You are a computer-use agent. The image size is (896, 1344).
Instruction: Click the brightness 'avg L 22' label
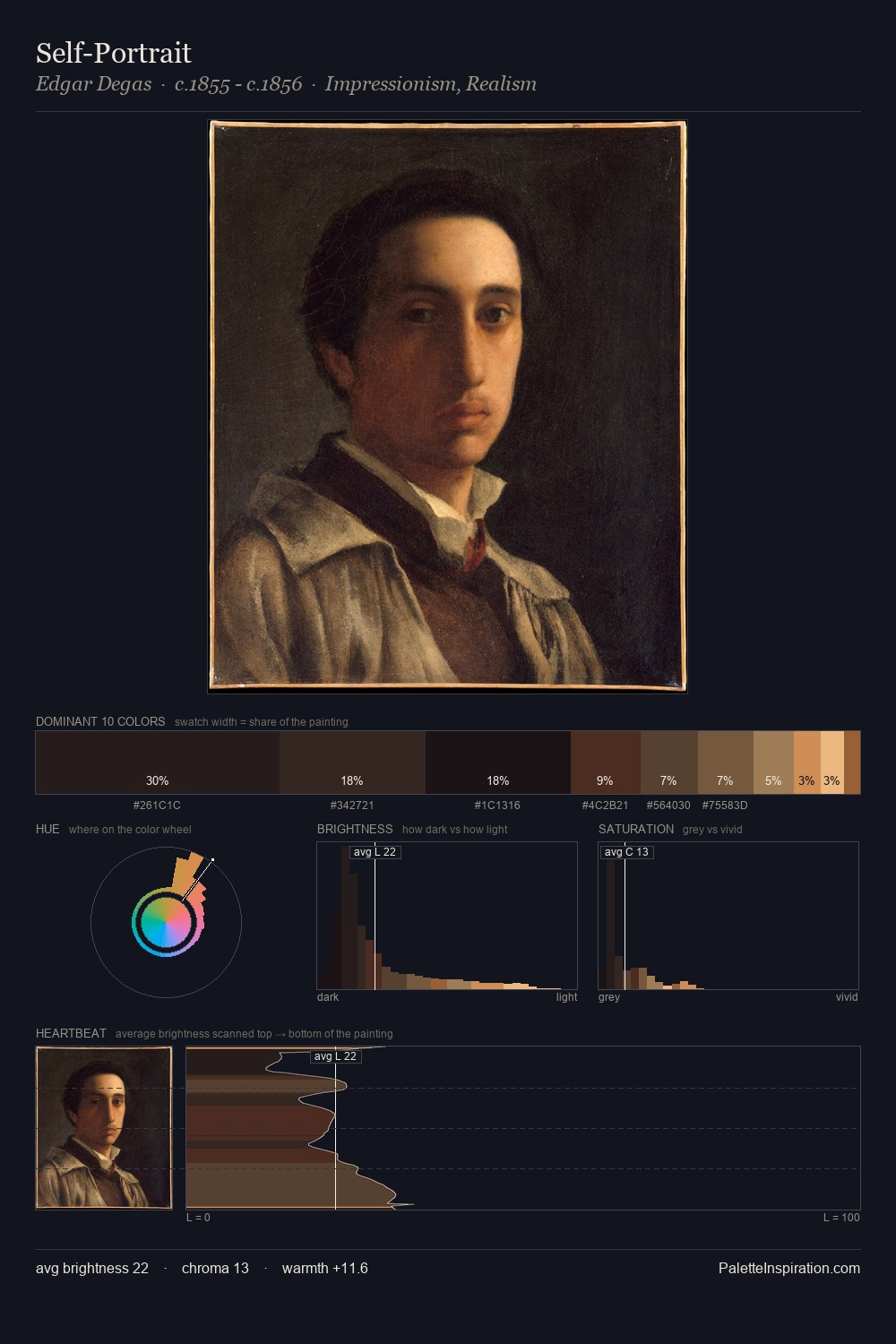[375, 852]
